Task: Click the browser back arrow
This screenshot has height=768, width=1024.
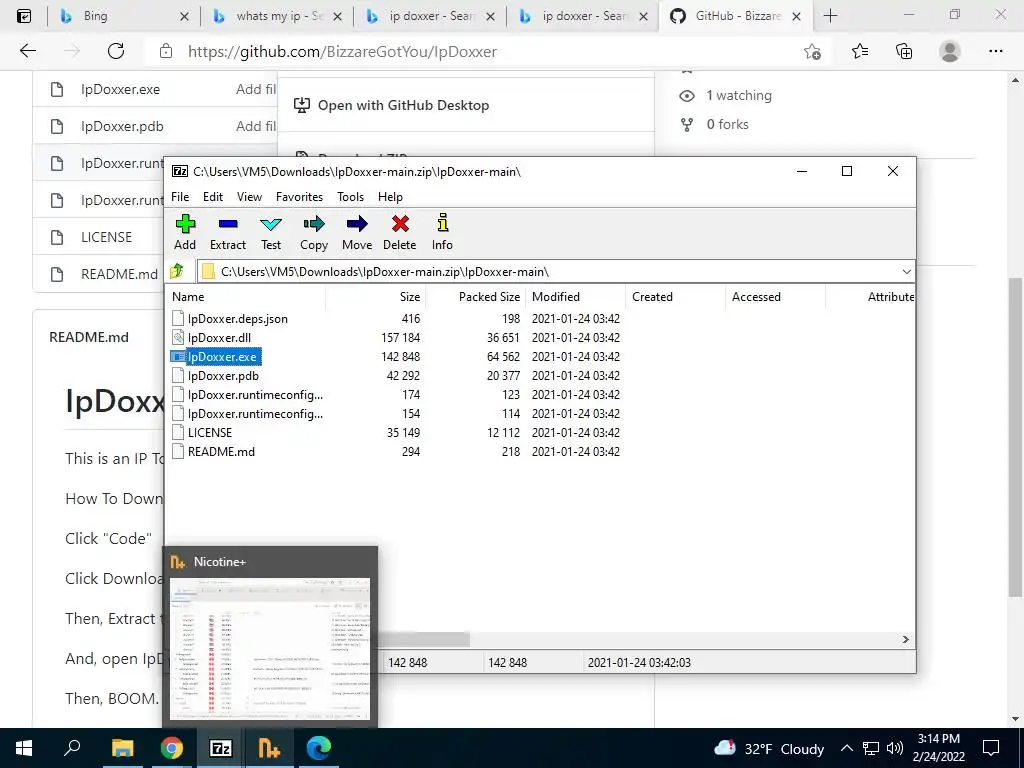Action: 28,51
